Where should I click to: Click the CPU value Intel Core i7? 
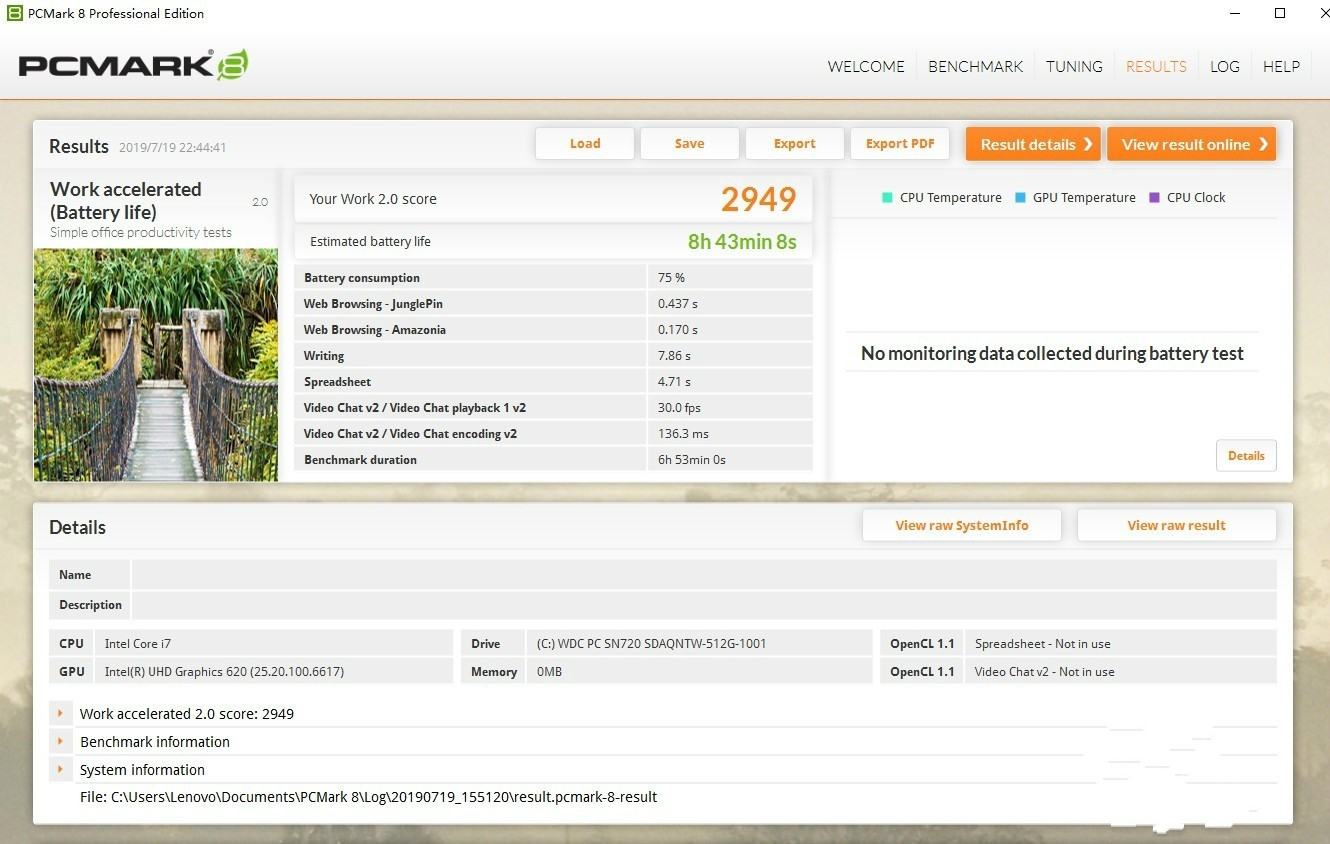138,643
